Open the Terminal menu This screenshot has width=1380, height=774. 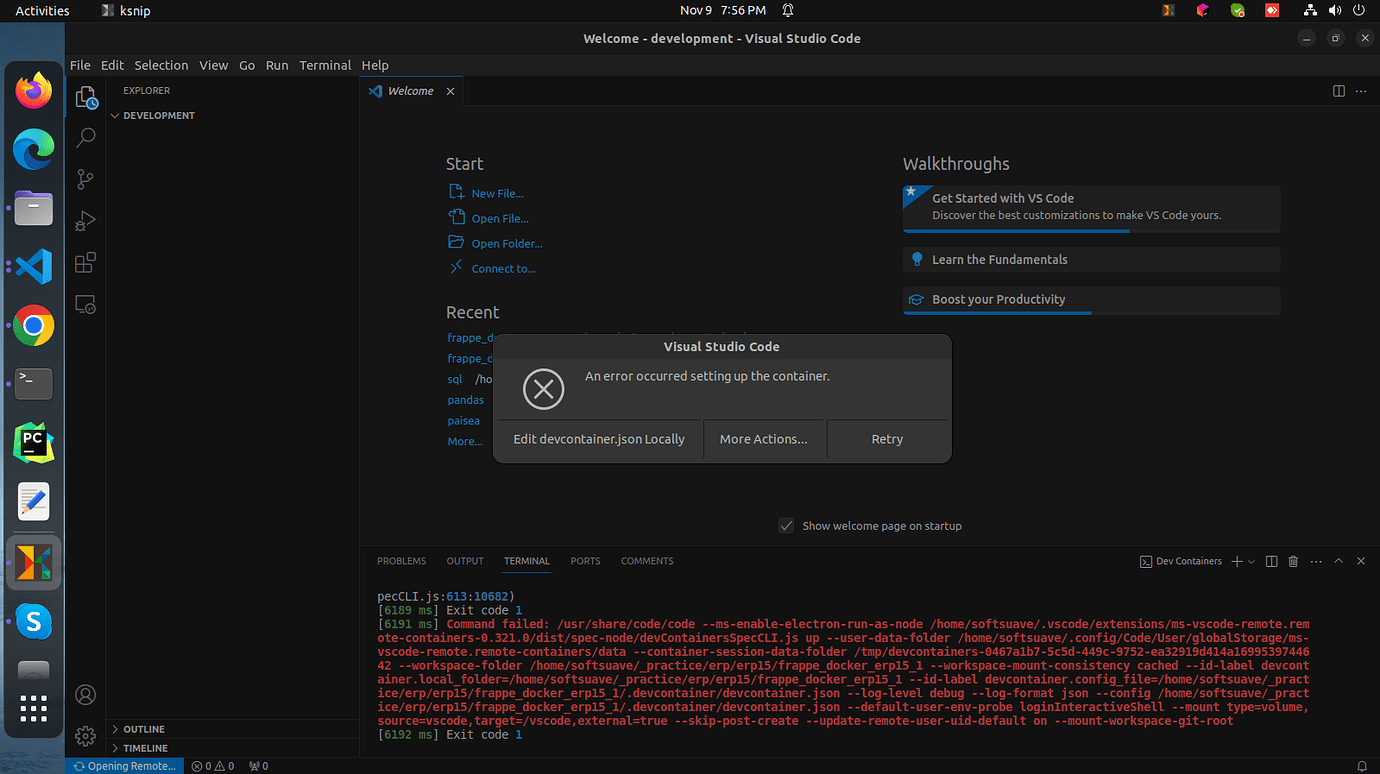click(325, 65)
